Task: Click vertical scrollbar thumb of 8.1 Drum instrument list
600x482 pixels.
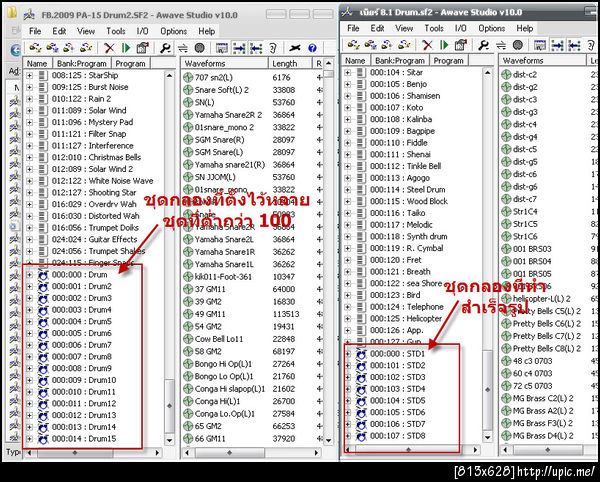Action: (487, 389)
